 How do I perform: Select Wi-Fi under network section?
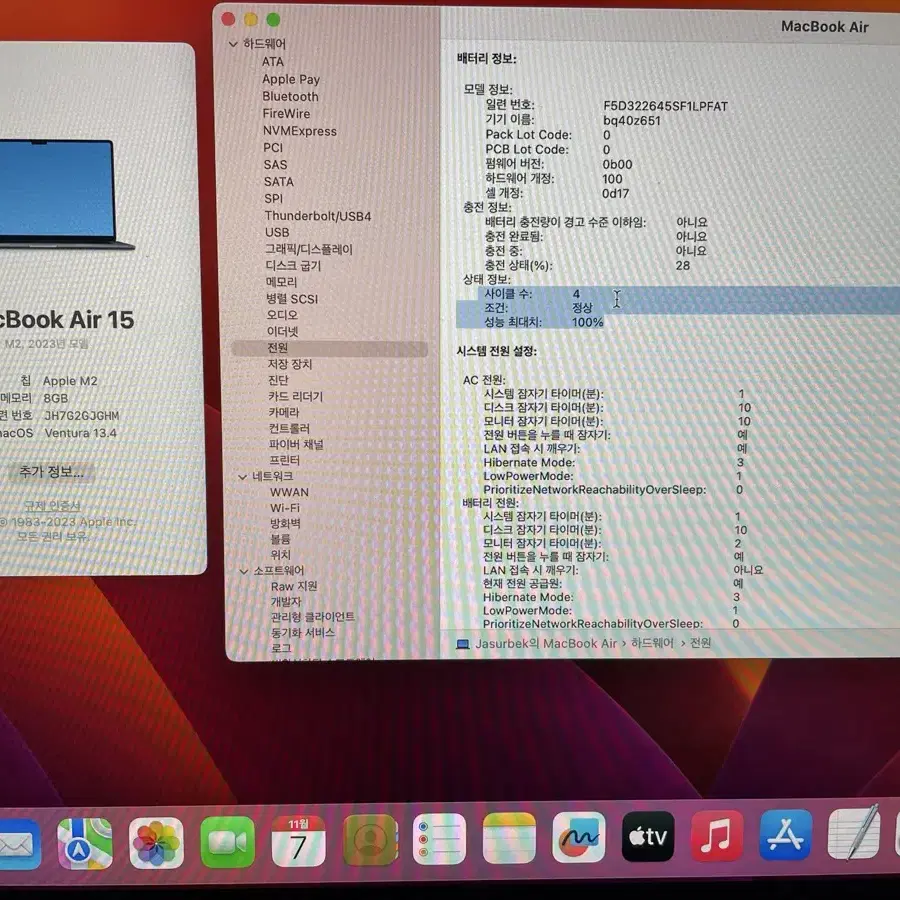pyautogui.click(x=285, y=508)
